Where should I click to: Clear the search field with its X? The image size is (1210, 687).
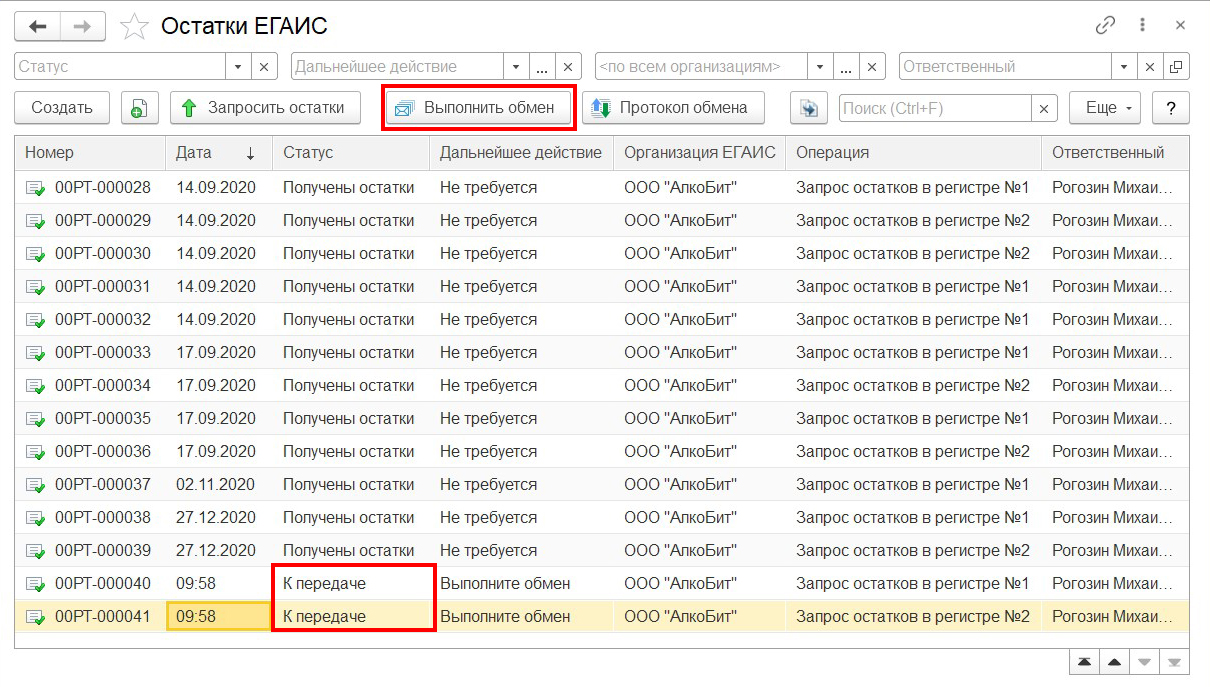click(x=1044, y=108)
